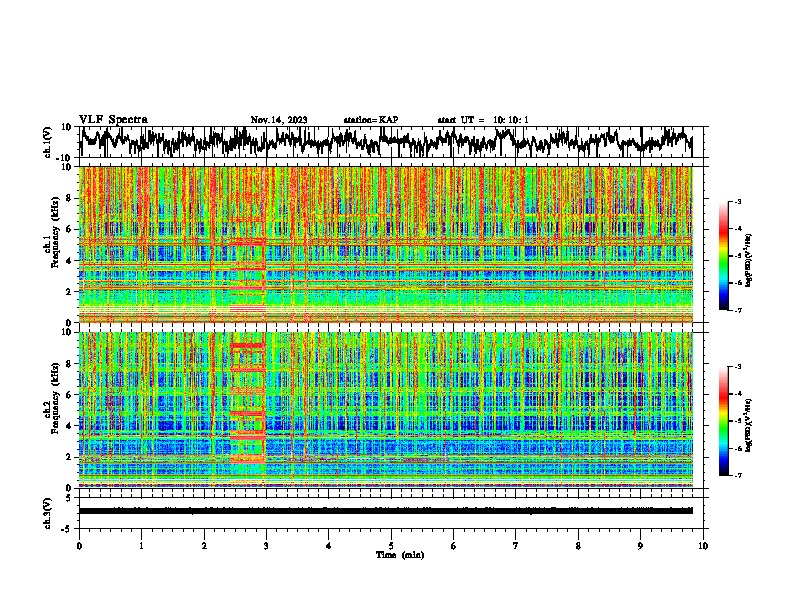
Task: Click time axis tick label "4"
Action: pos(329,546)
